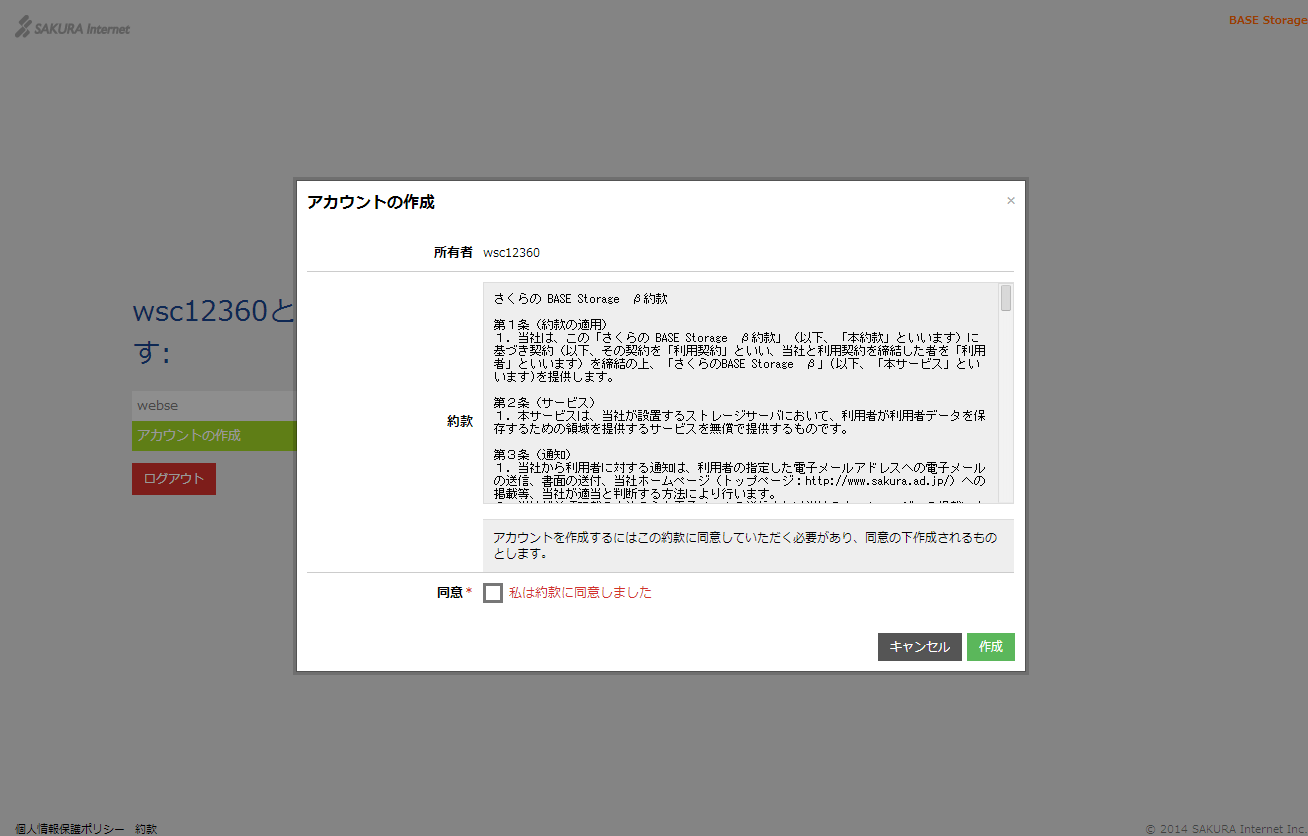Click the アカウントの作成 dialog title
The height and width of the screenshot is (836, 1308).
tap(371, 202)
